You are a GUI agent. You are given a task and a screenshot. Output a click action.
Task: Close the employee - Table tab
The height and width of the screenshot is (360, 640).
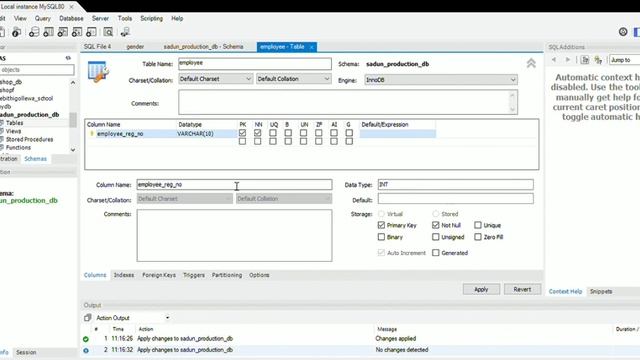(x=311, y=47)
